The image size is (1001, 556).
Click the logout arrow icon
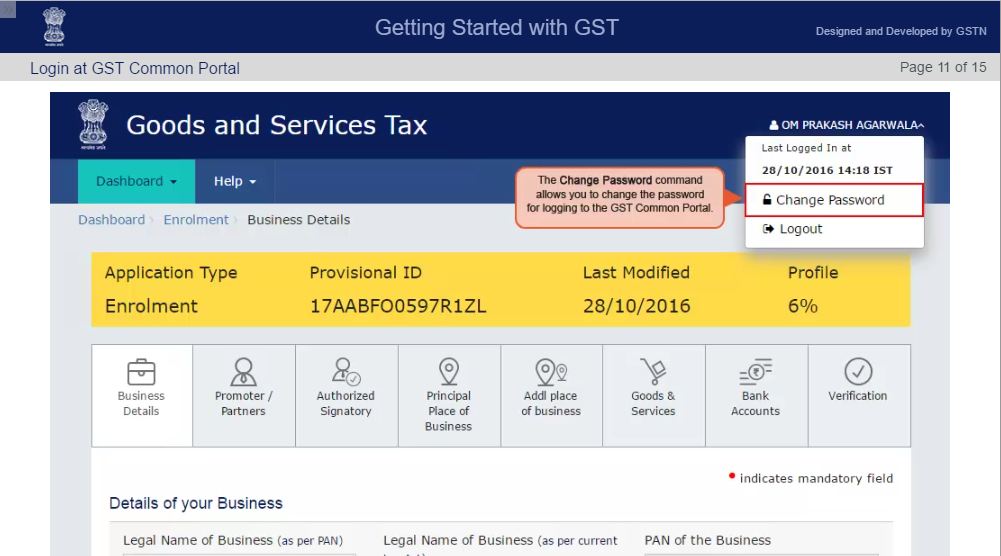(x=768, y=229)
